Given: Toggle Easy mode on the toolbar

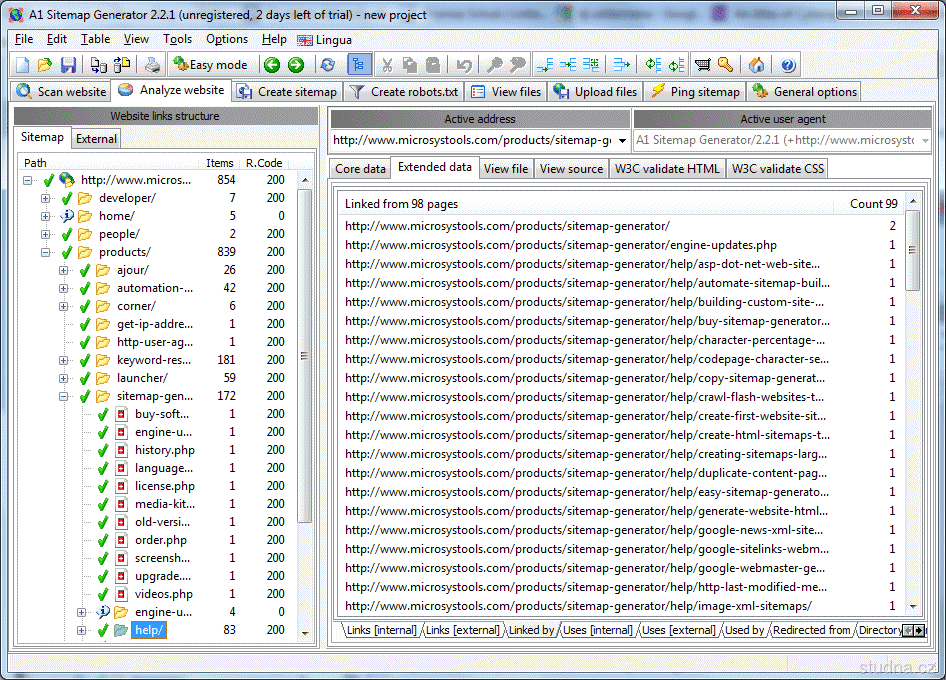Looking at the screenshot, I should click(x=210, y=65).
